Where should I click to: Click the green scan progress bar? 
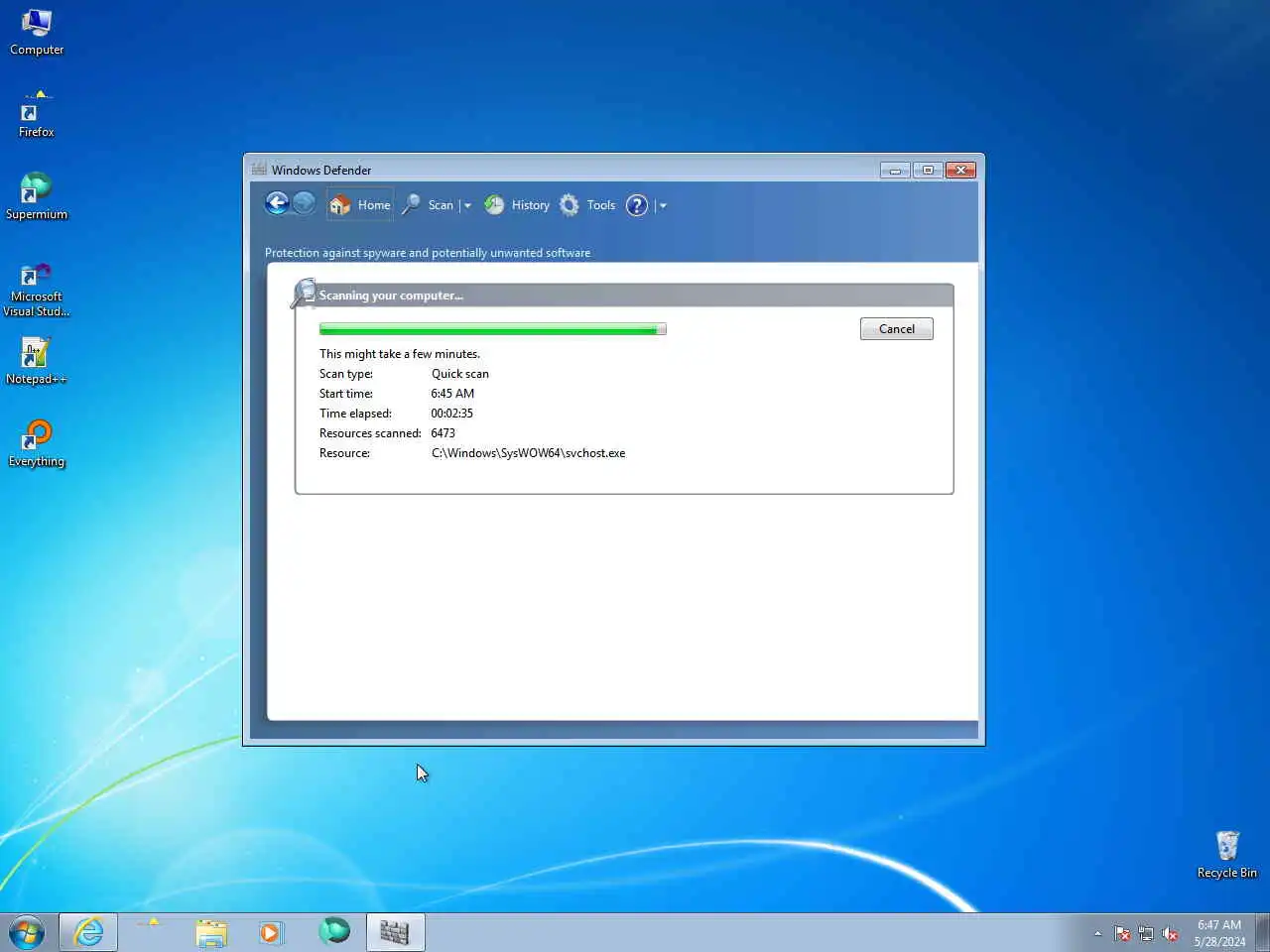click(492, 329)
